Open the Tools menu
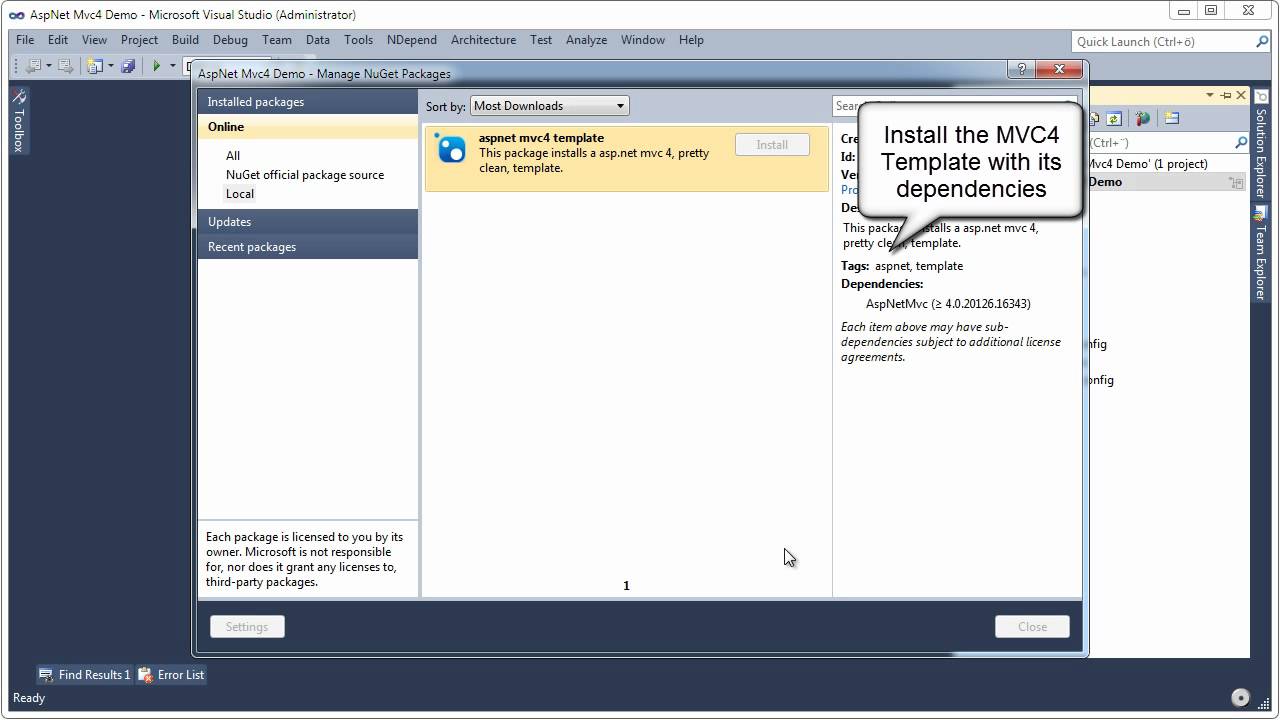This screenshot has width=1280, height=720. click(x=358, y=40)
